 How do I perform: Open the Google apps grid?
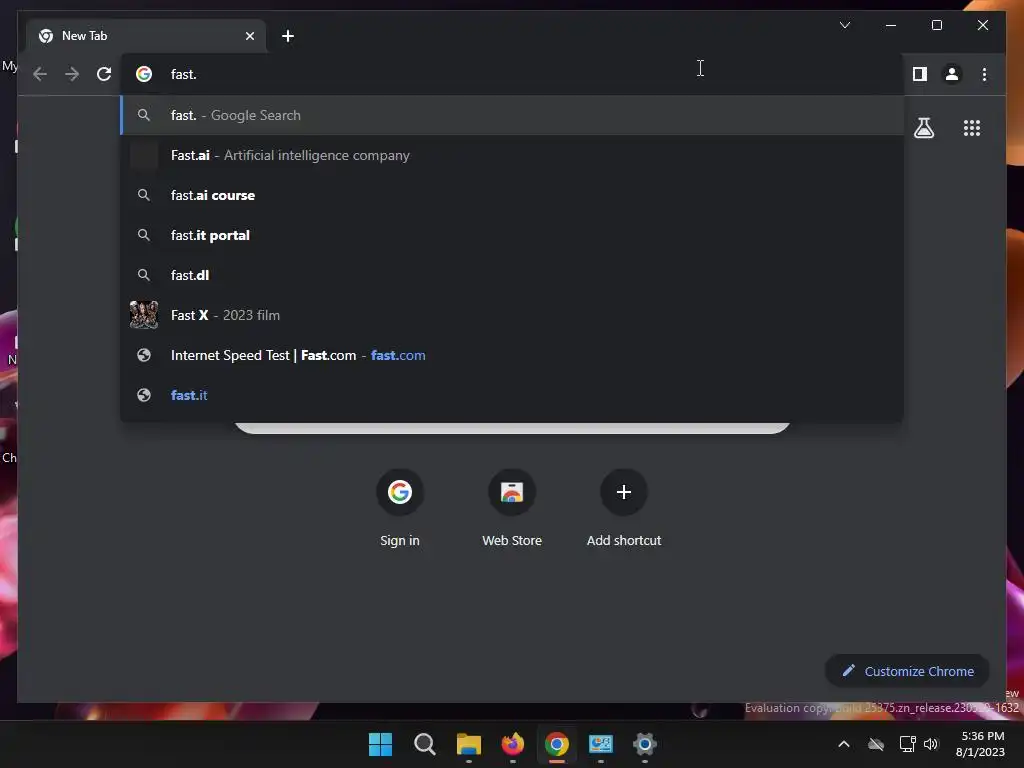tap(972, 128)
